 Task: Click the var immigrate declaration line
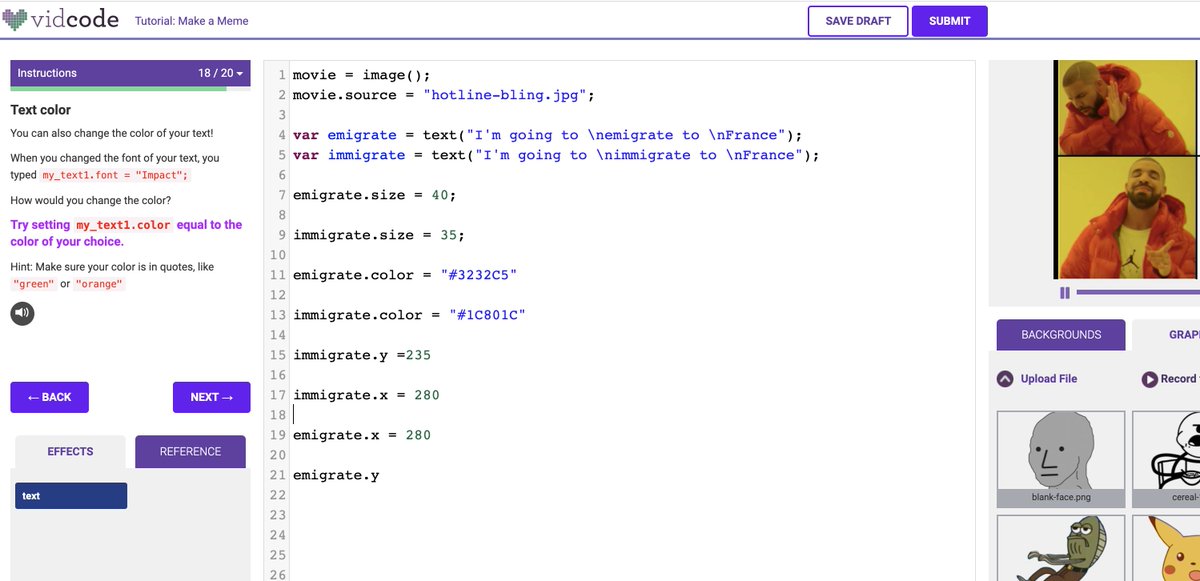556,155
